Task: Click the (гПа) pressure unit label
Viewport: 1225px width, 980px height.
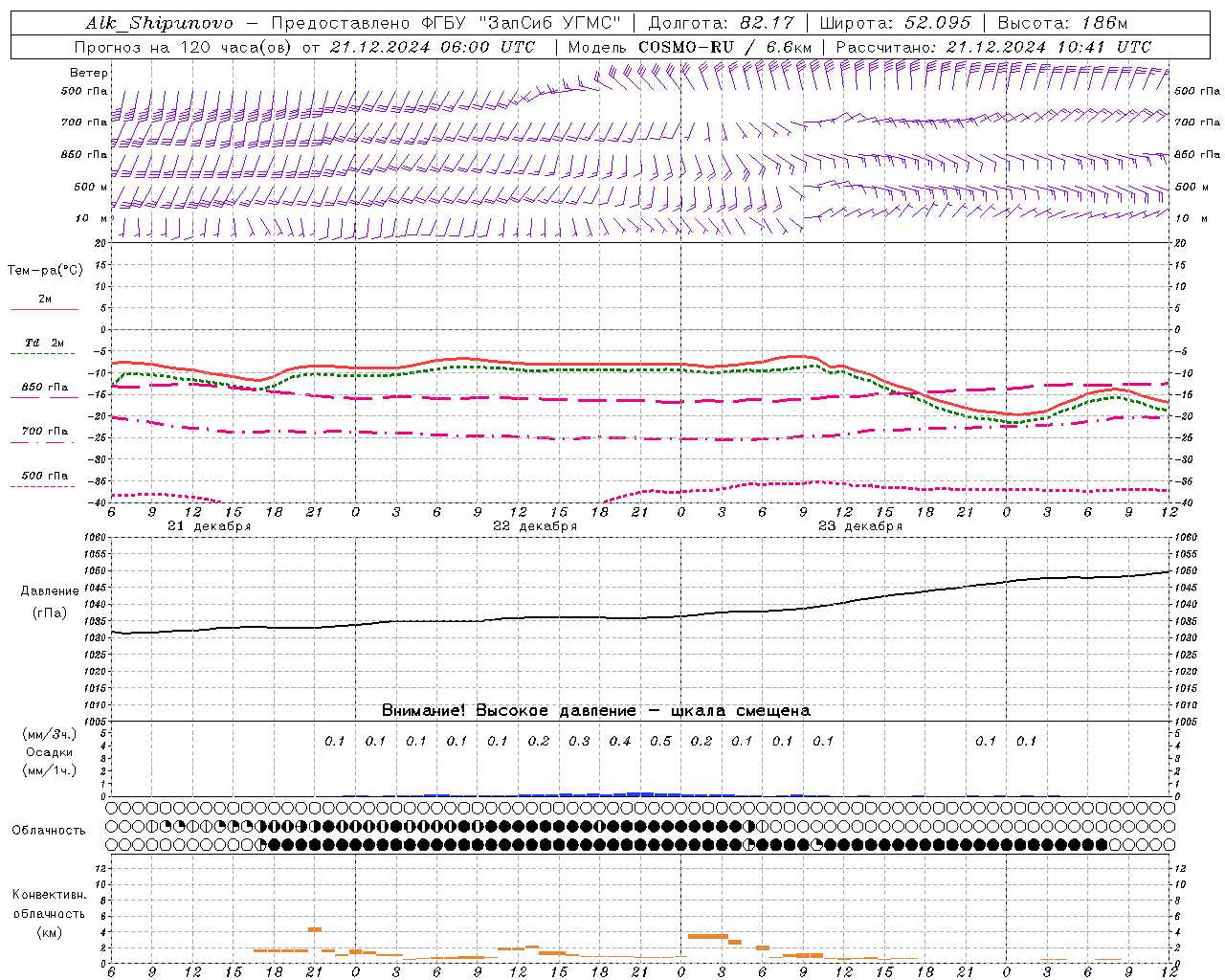Action: (x=50, y=612)
